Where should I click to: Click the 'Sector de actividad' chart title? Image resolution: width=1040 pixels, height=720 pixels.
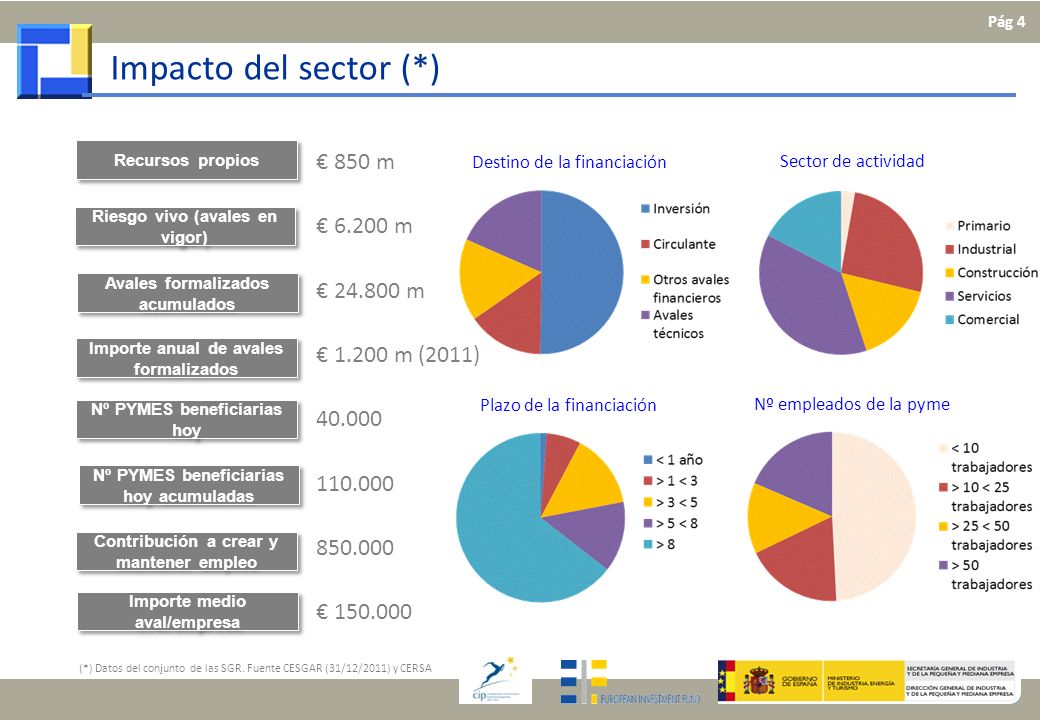pos(852,161)
